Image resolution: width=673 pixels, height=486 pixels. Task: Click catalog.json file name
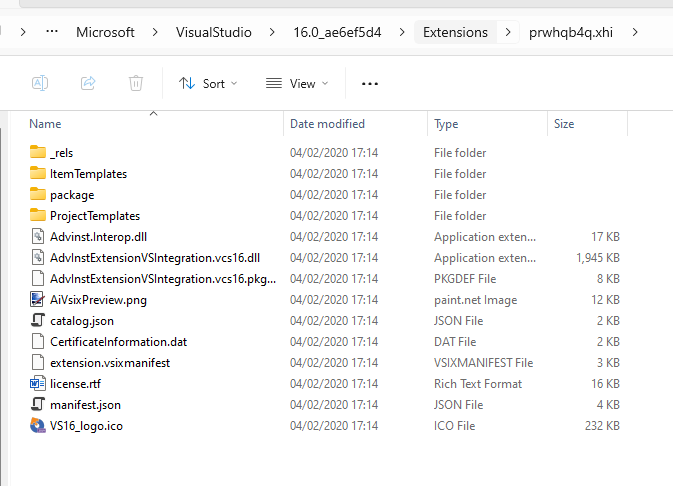pyautogui.click(x=82, y=321)
